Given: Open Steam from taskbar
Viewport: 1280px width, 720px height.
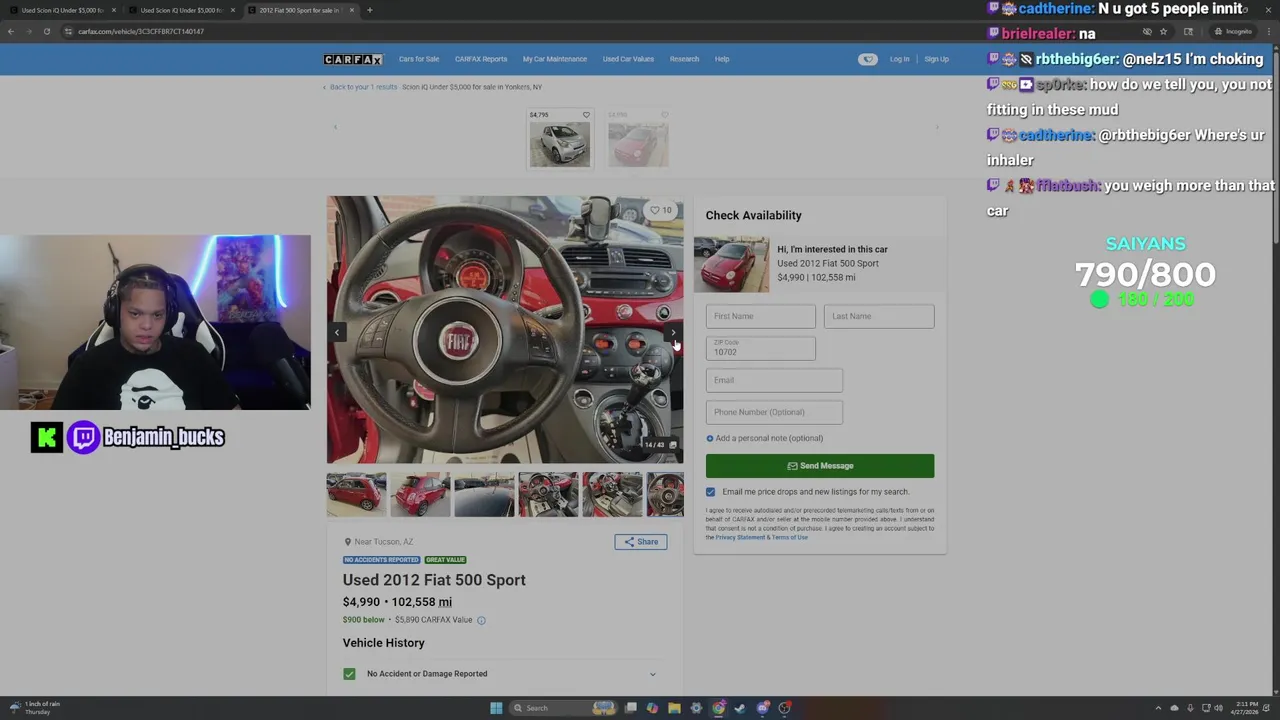Looking at the screenshot, I should click(x=740, y=708).
